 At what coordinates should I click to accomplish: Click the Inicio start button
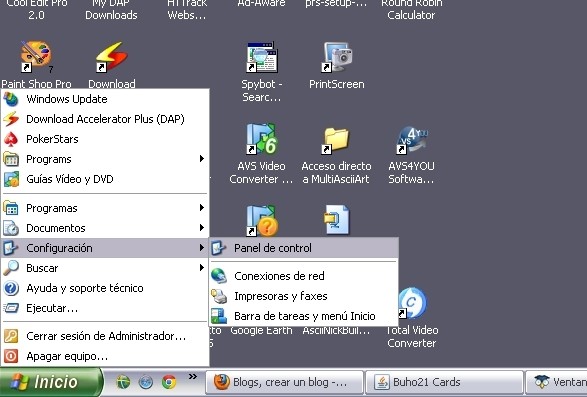click(51, 382)
